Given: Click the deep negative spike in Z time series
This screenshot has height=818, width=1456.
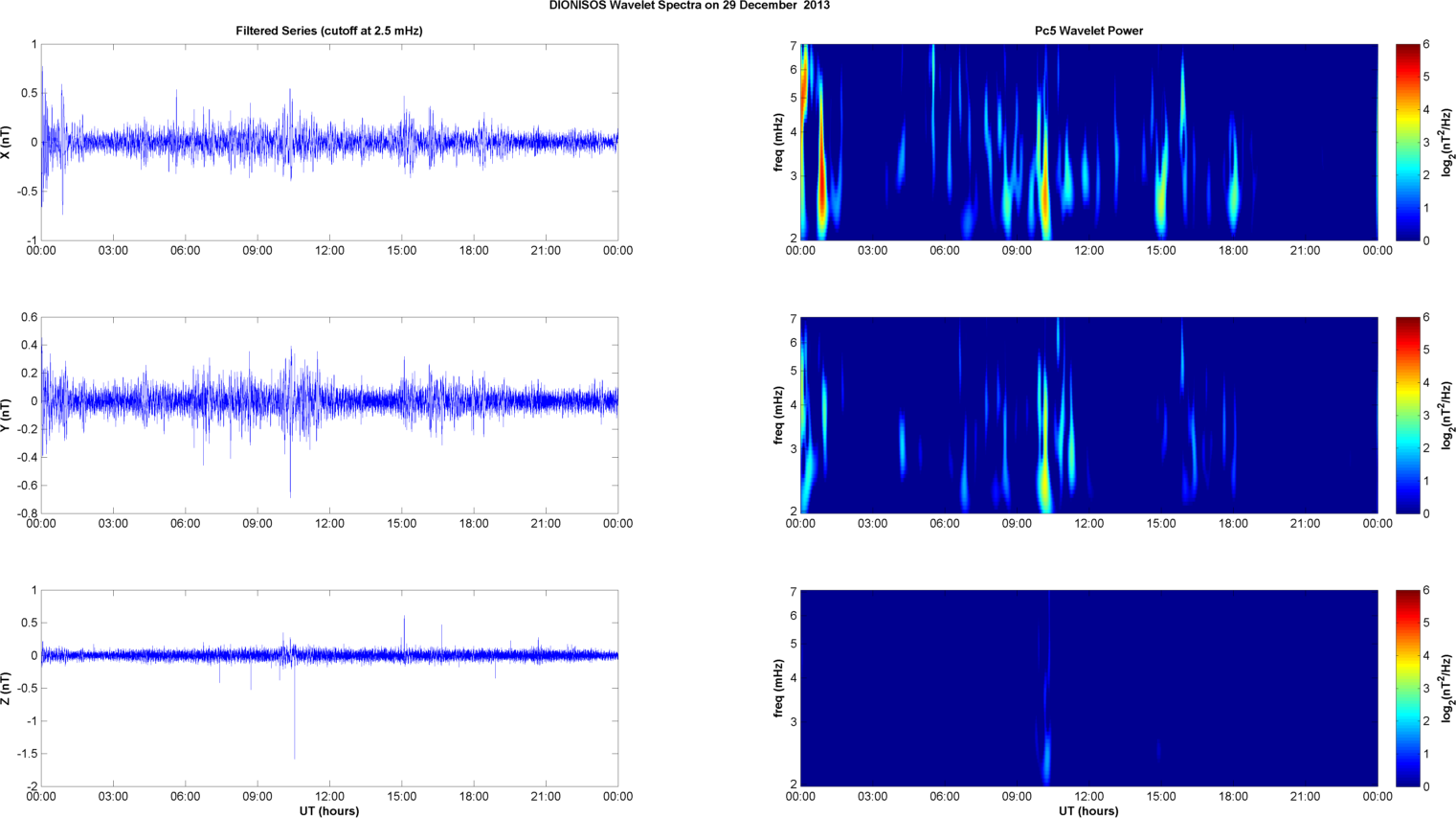Looking at the screenshot, I should click(x=294, y=709).
